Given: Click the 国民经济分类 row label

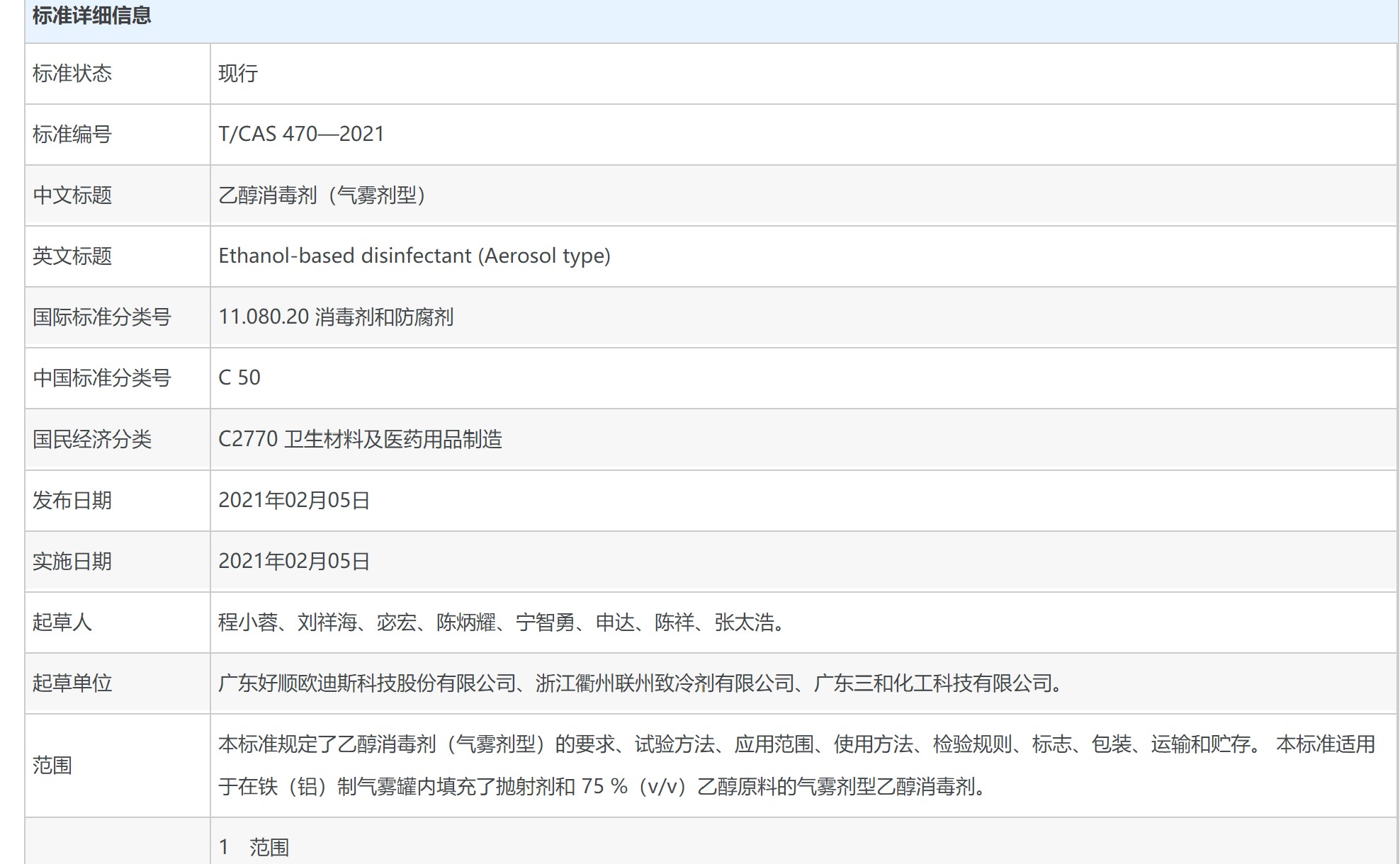Looking at the screenshot, I should pyautogui.click(x=92, y=440).
